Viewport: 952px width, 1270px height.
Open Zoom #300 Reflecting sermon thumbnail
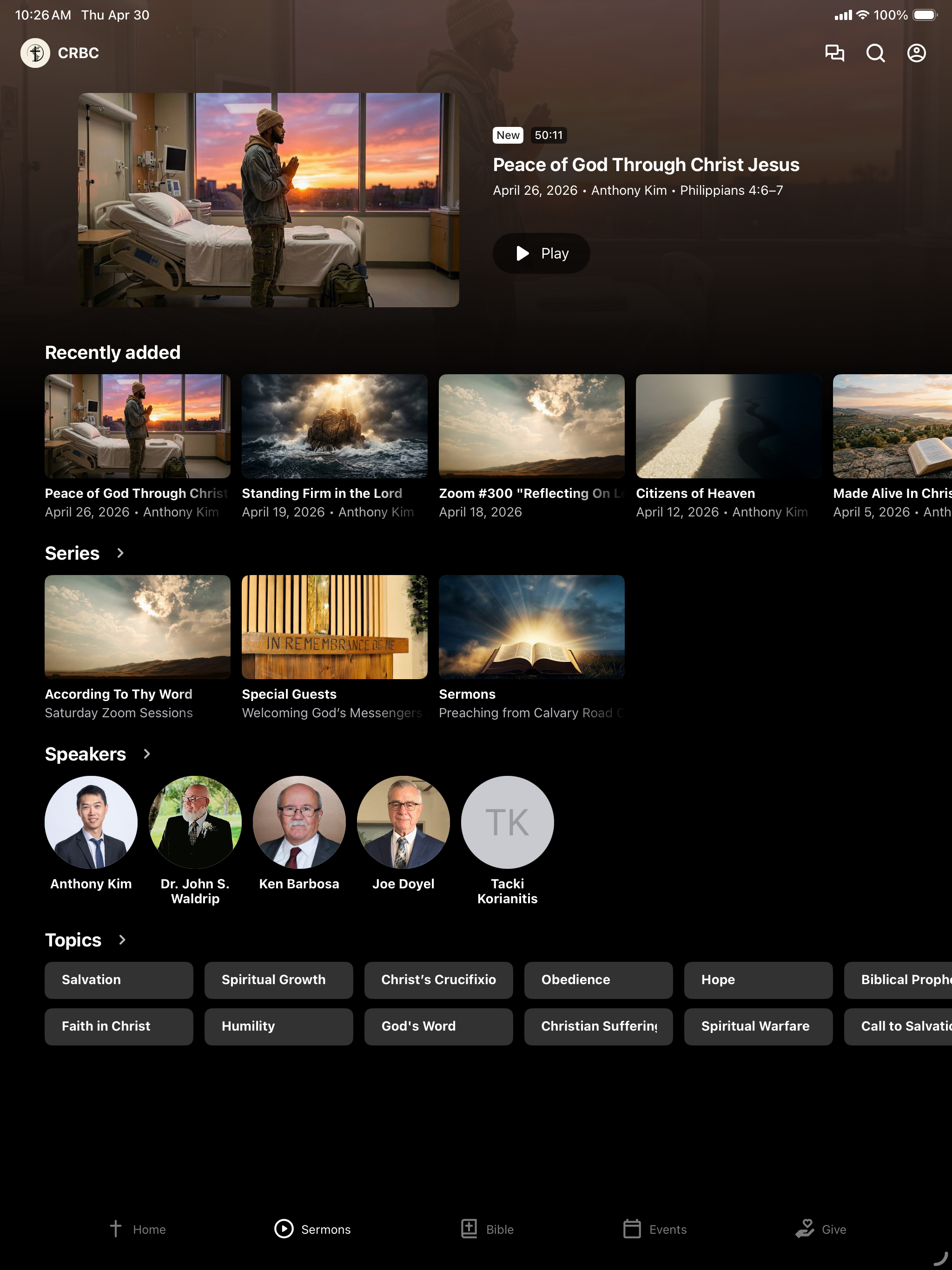click(x=532, y=426)
